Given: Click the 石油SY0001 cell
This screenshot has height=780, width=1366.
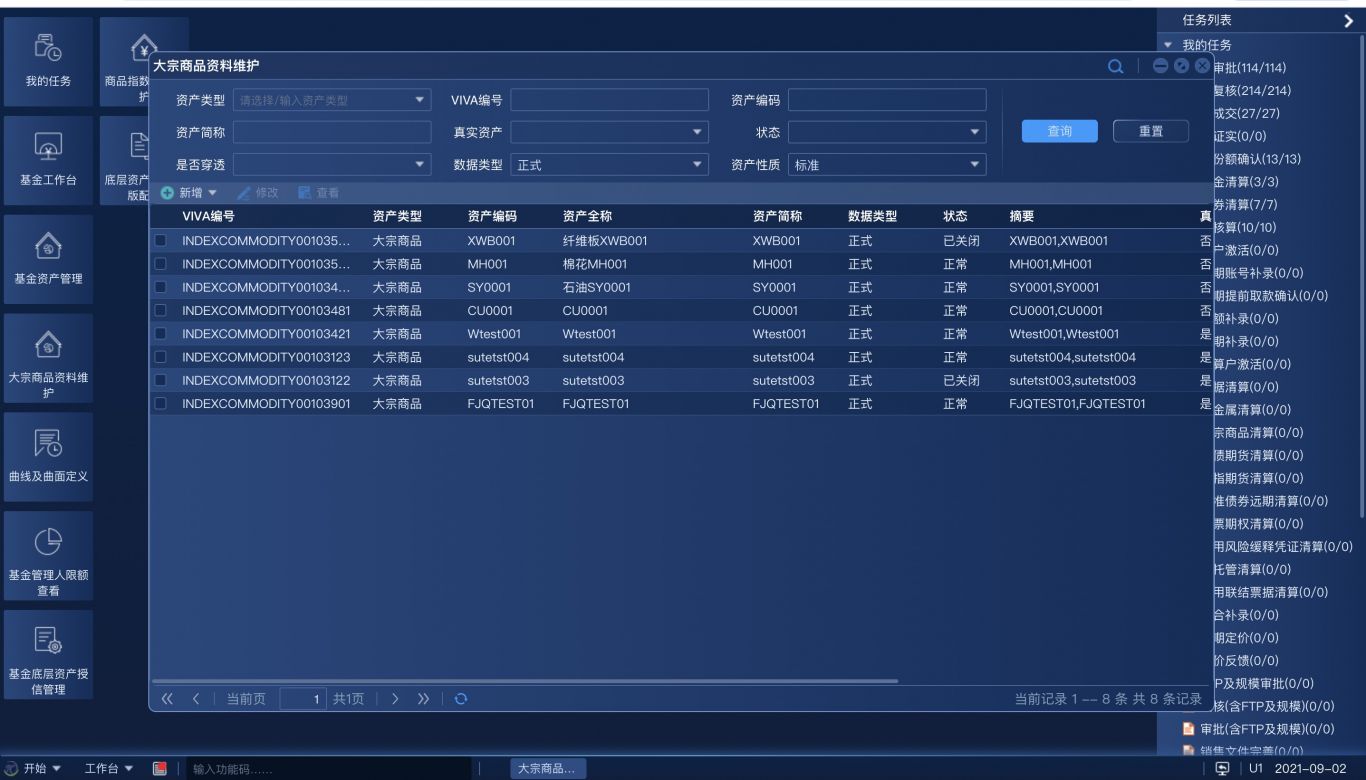Looking at the screenshot, I should coord(596,287).
